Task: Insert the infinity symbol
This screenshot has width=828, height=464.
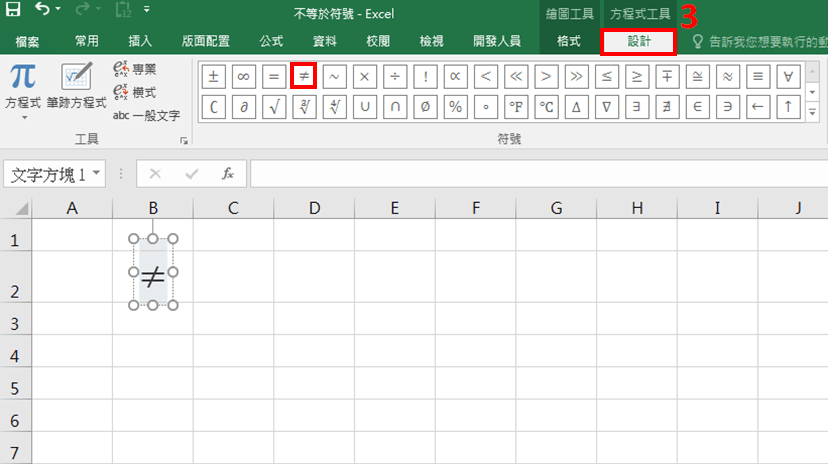Action: click(243, 76)
